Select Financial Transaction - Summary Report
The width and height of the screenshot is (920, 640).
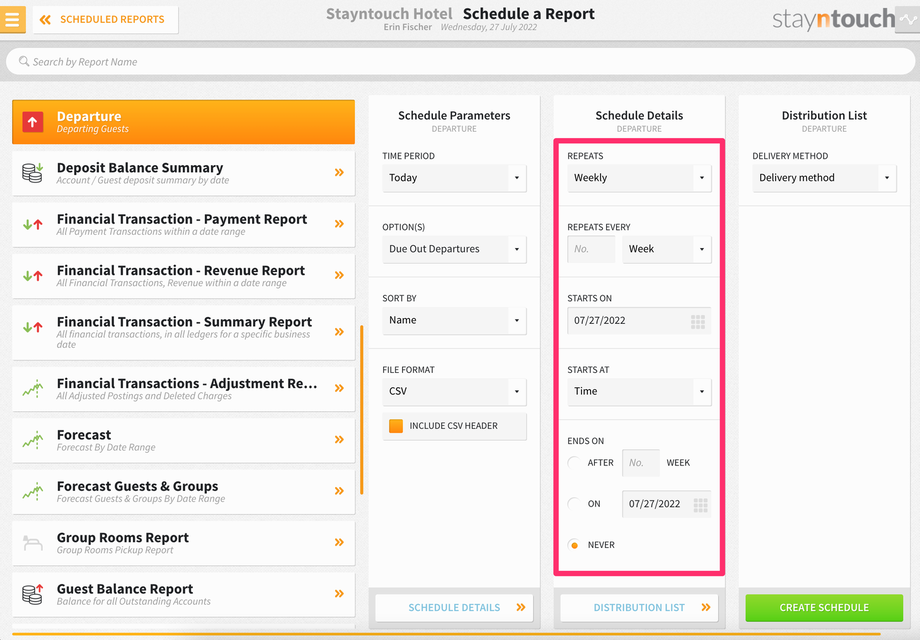point(184,333)
